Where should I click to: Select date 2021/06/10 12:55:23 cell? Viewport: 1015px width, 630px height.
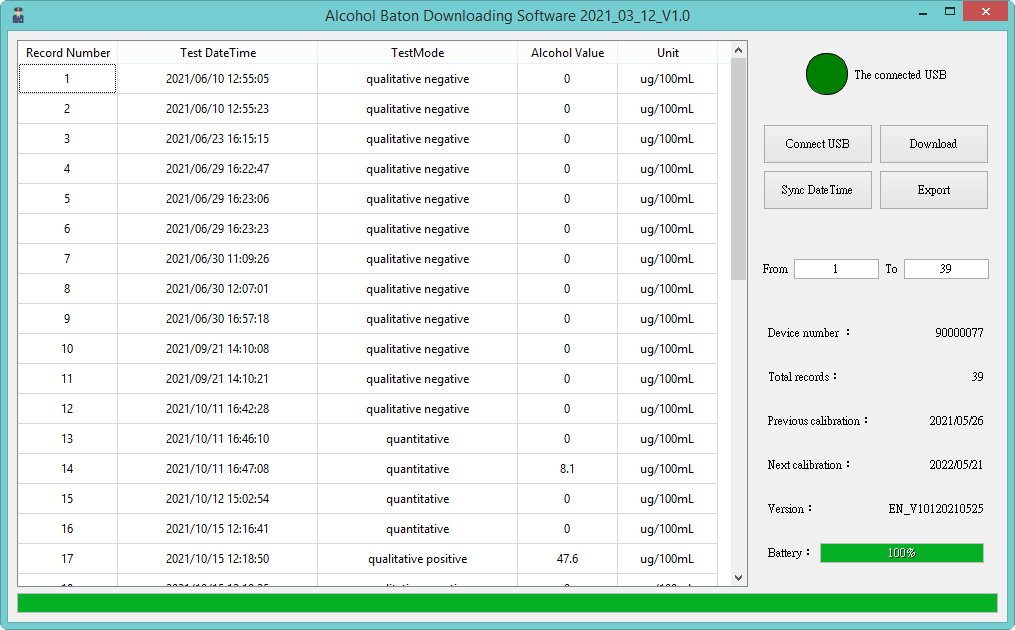pyautogui.click(x=218, y=109)
